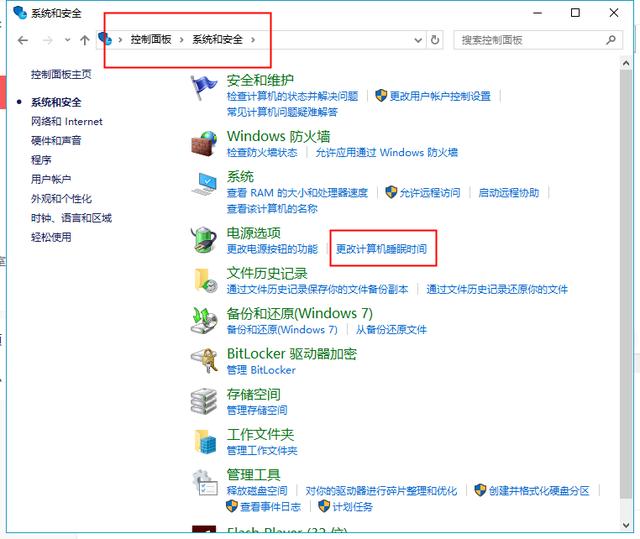Open 通过文件历史记录还原你的文件 link
This screenshot has height=539, width=640.
click(x=497, y=289)
